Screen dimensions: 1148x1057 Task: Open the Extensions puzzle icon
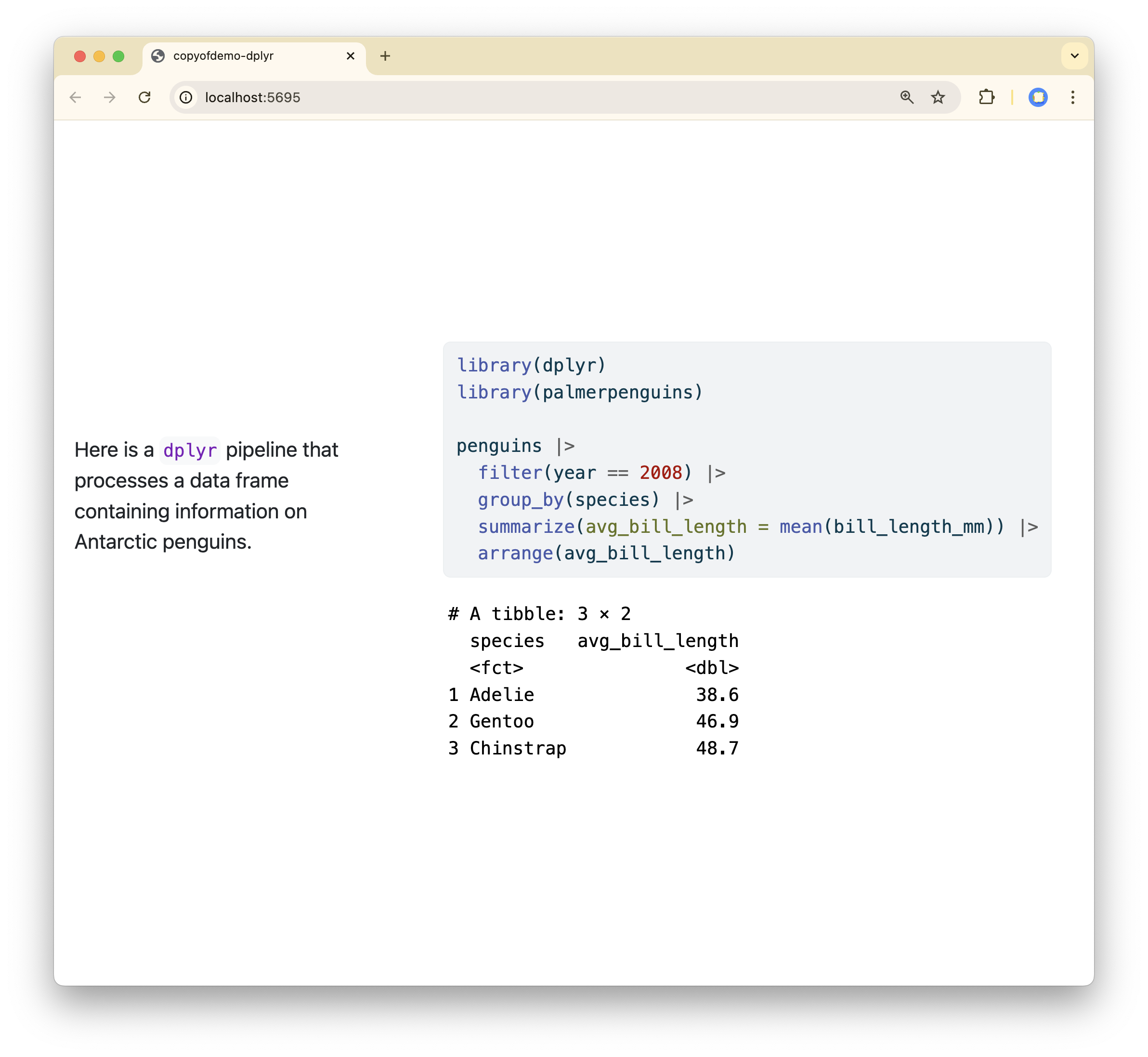tap(986, 97)
